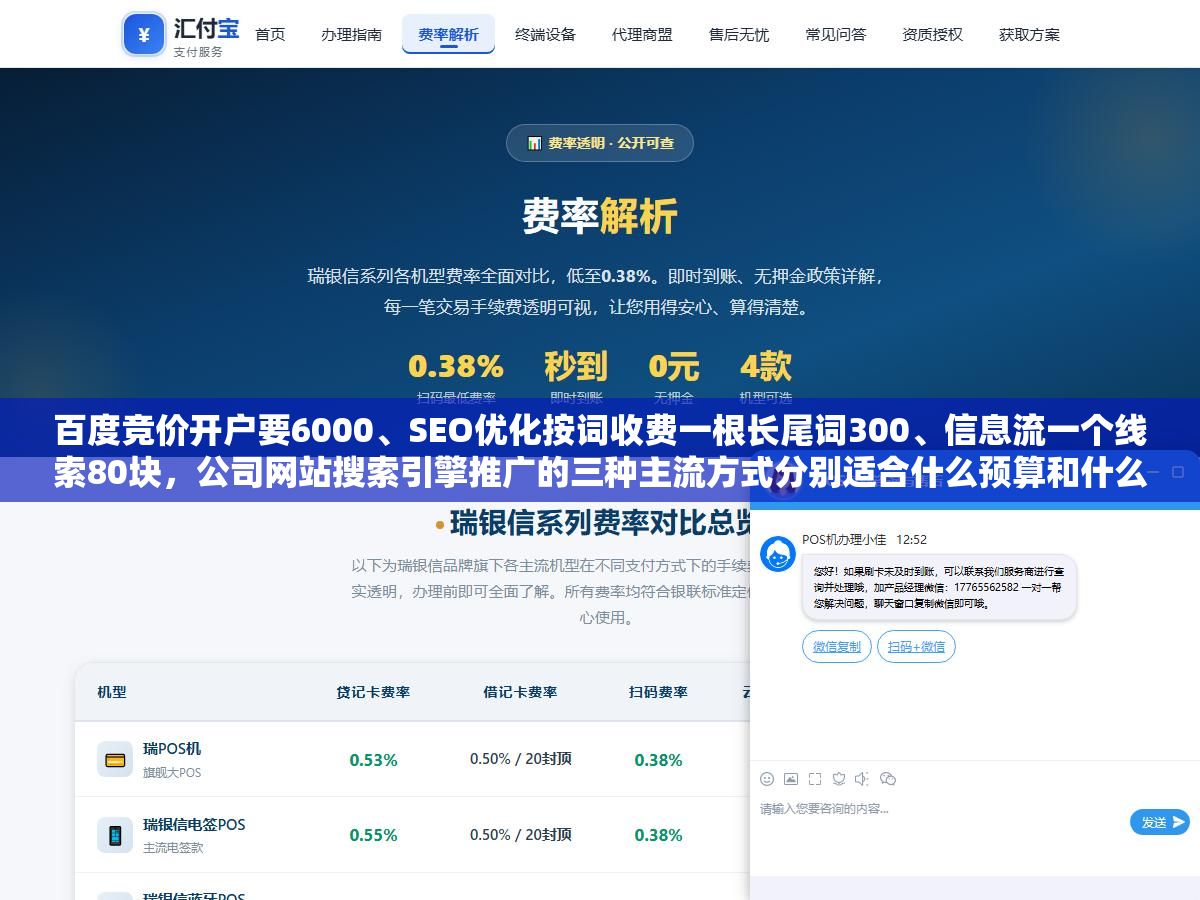Click the 微信复制 button in the chat
Image resolution: width=1200 pixels, height=900 pixels.
pos(837,647)
